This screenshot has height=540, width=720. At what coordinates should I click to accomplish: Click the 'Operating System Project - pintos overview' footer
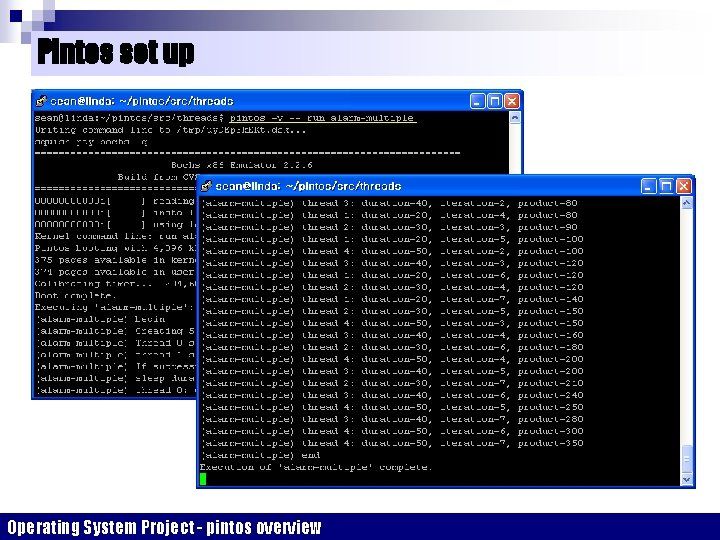tap(164, 527)
